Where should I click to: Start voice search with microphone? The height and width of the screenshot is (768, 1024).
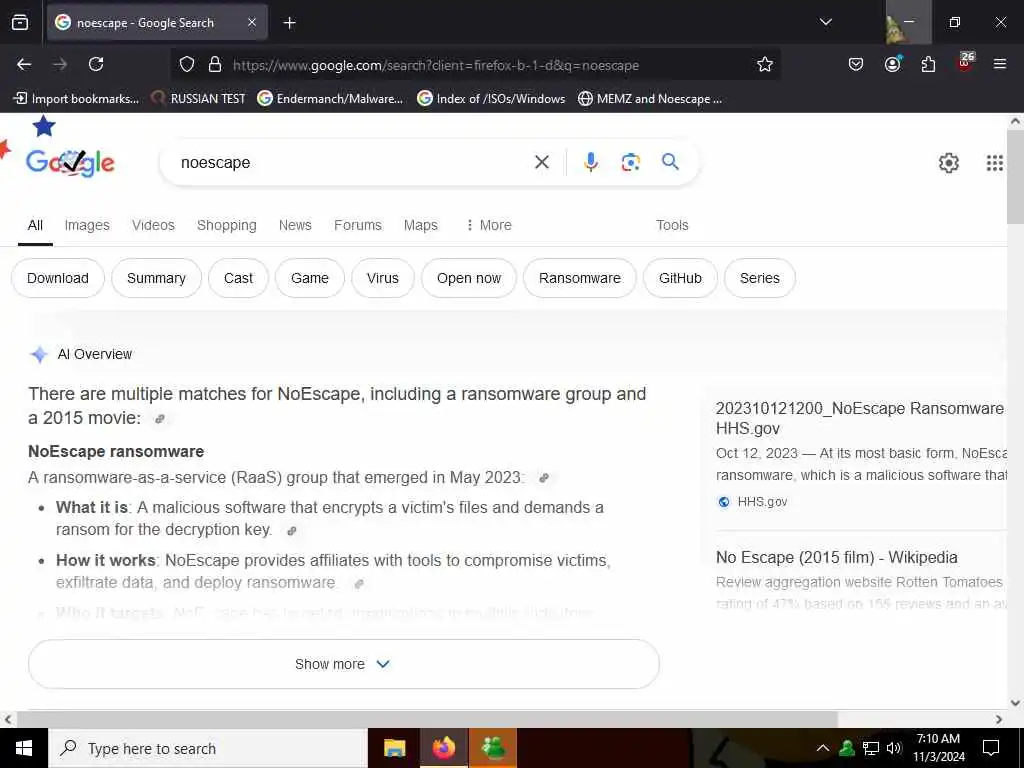590,162
